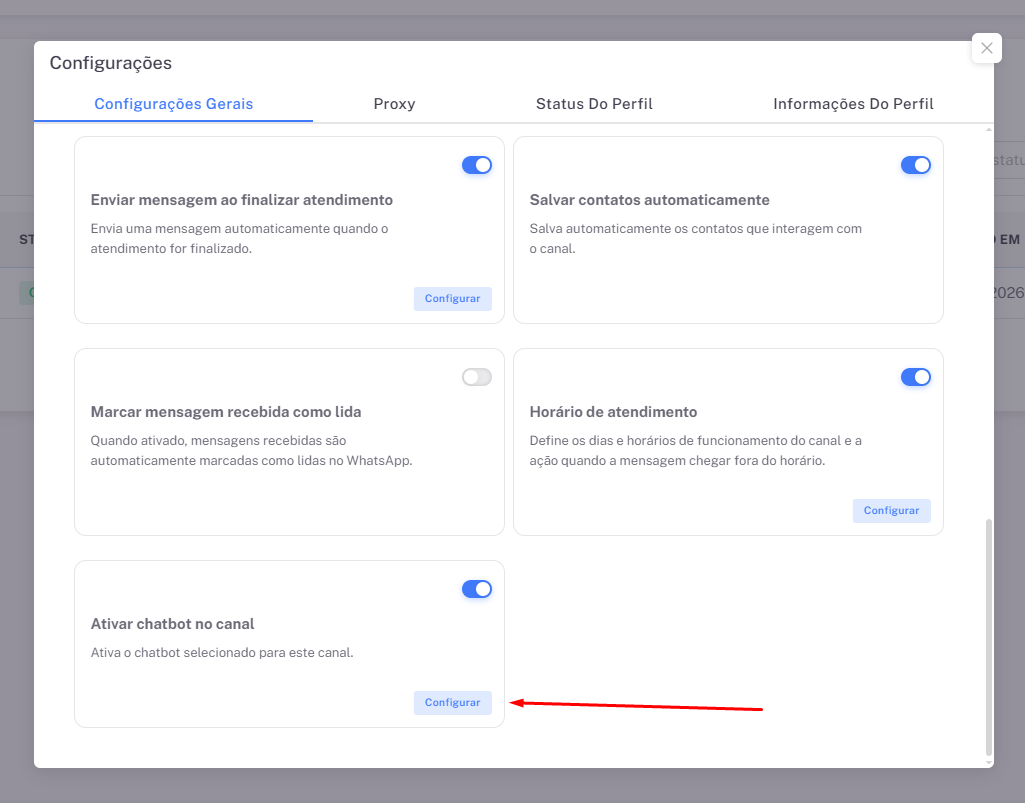This screenshot has height=803, width=1025.
Task: Switch to the Proxy tab
Action: [x=394, y=104]
